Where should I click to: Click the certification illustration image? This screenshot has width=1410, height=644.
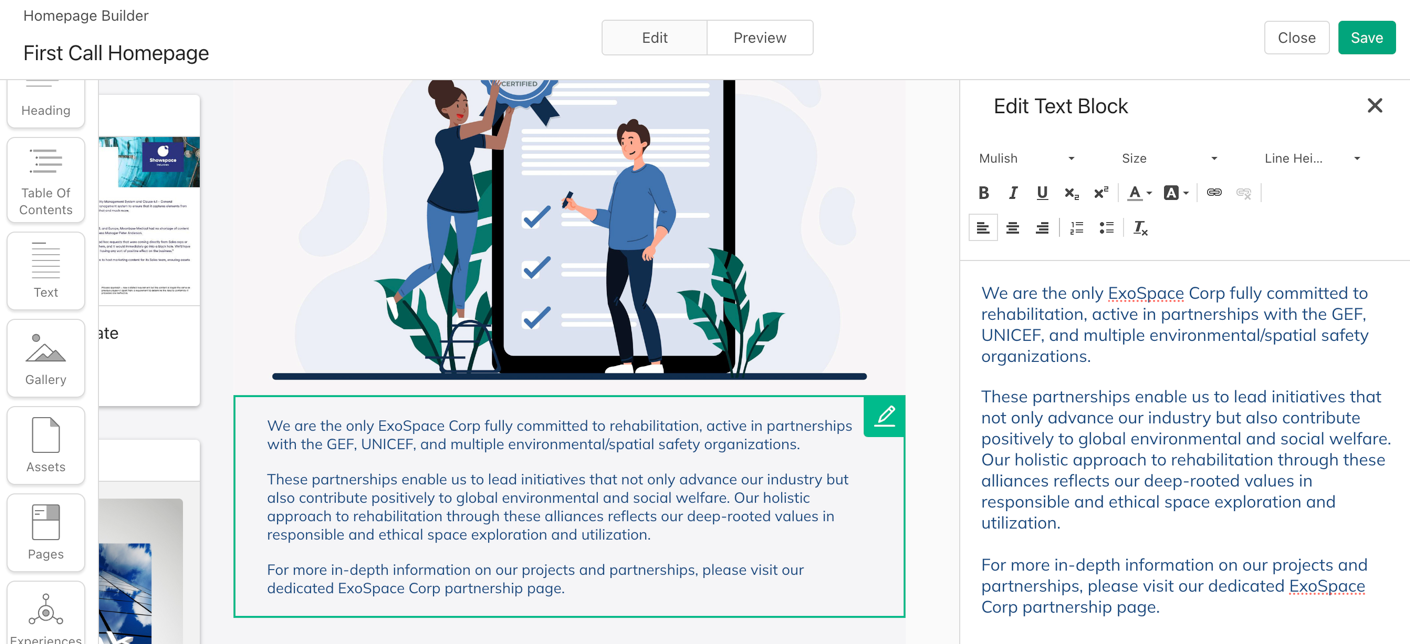(569, 230)
